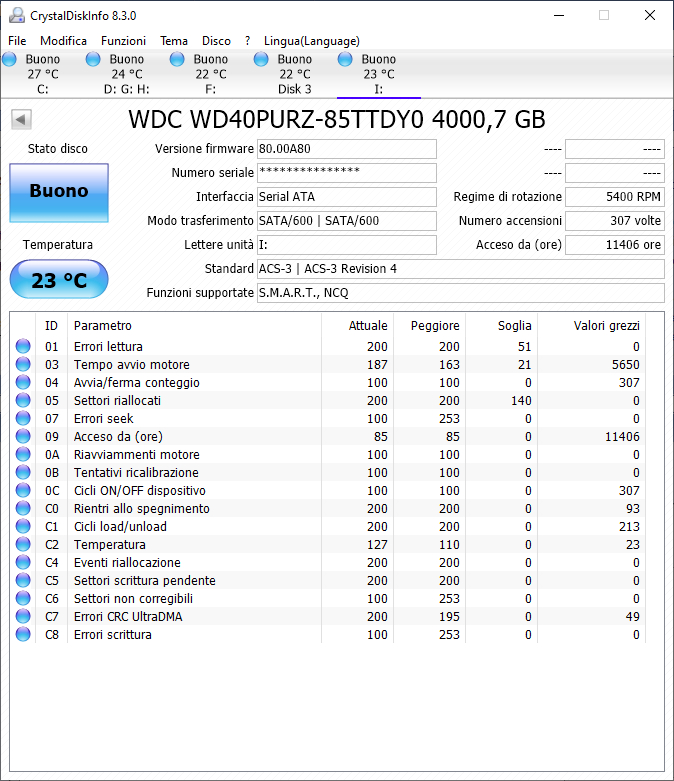Viewport: 674px width, 781px height.
Task: Click status orb for Errori lettura row
Action: 23,346
